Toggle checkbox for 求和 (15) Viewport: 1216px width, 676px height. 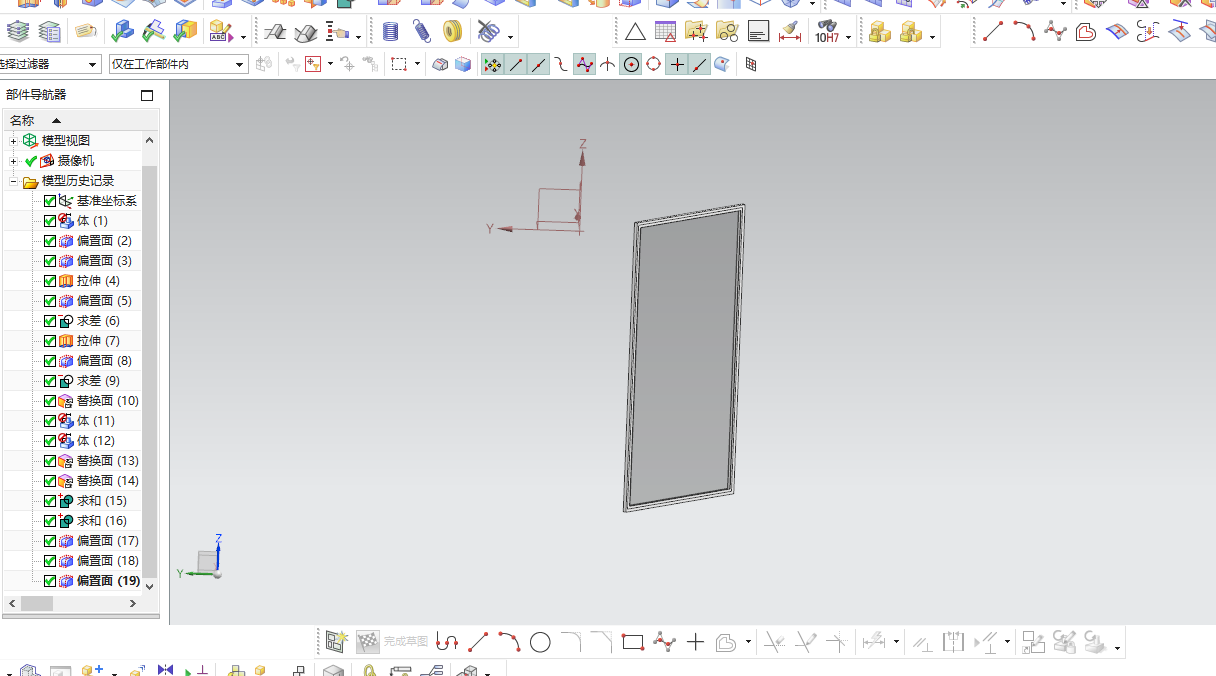point(50,501)
